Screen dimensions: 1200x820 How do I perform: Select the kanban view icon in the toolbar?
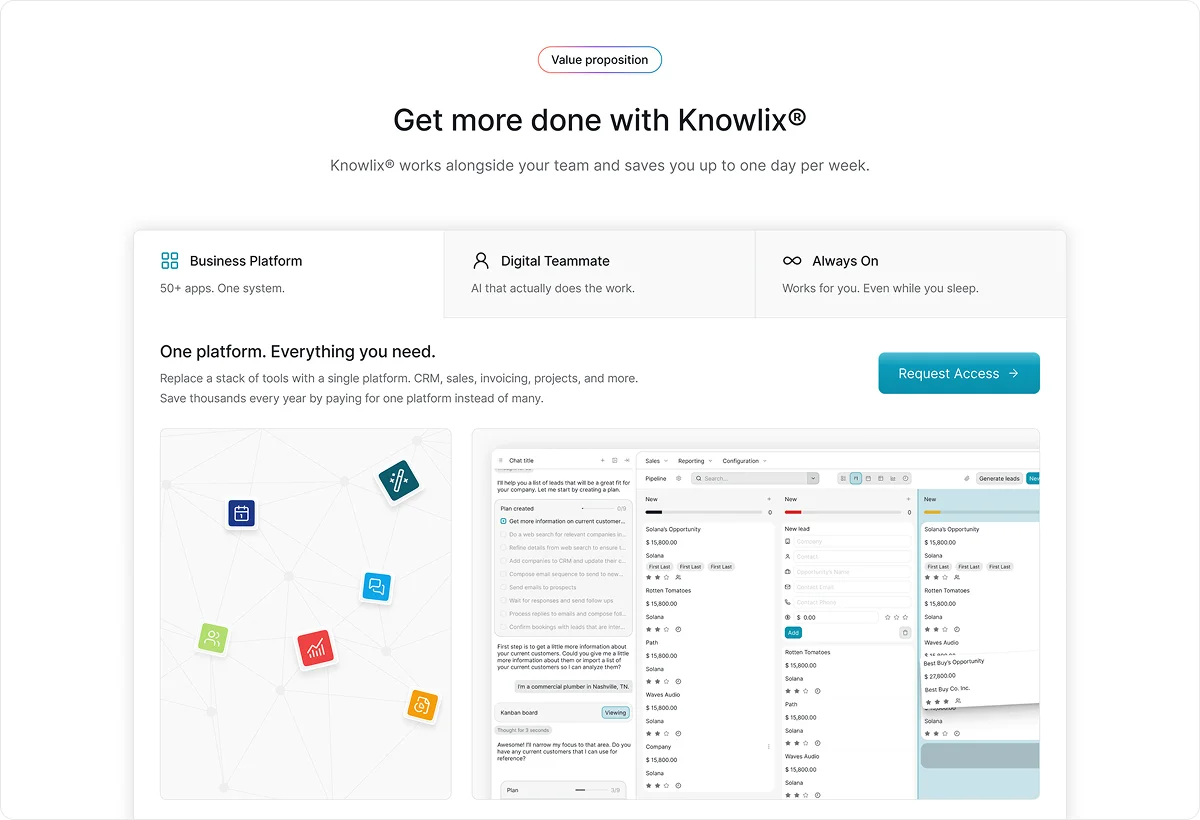click(x=857, y=478)
